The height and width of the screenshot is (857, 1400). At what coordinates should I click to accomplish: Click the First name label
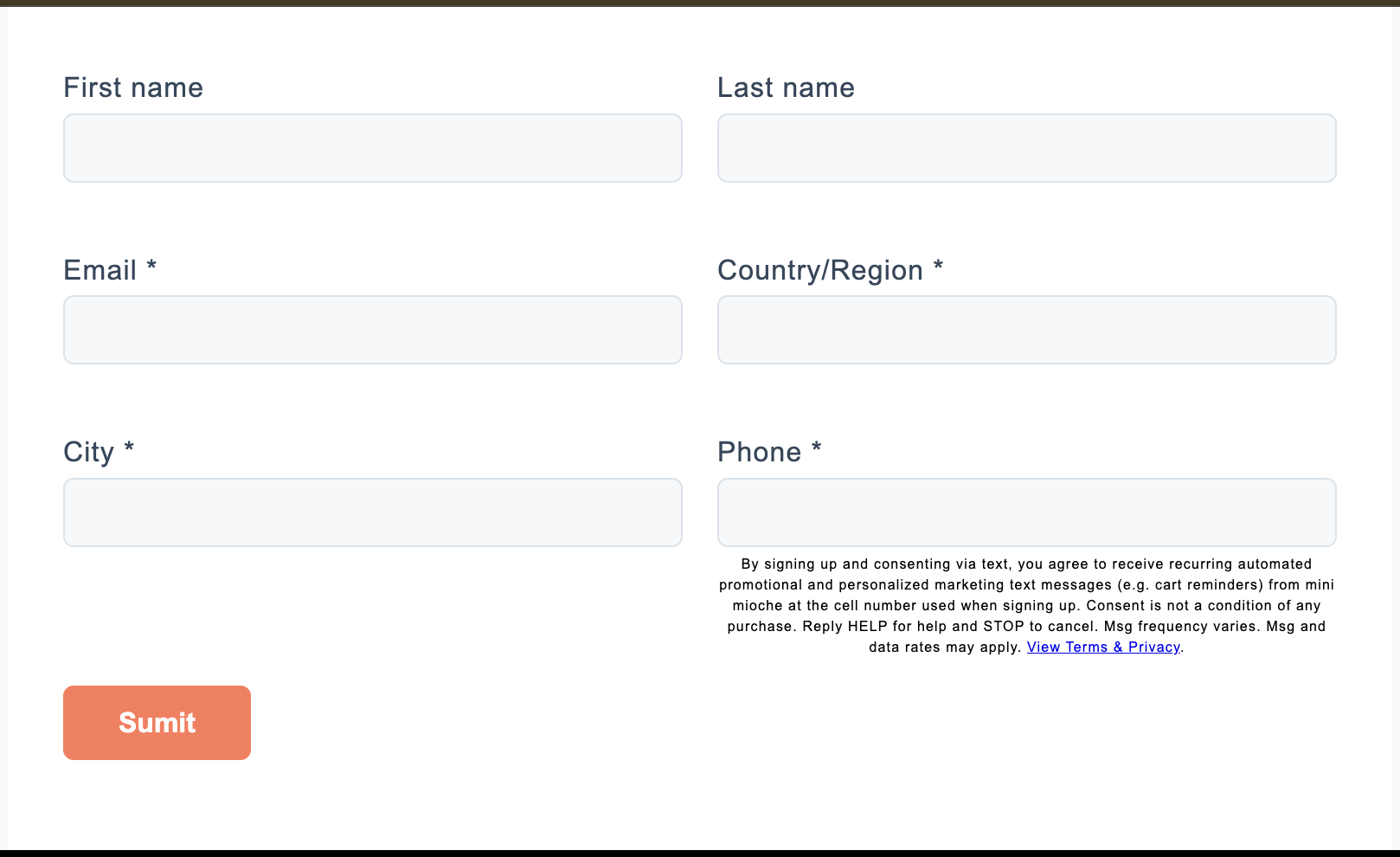point(133,87)
